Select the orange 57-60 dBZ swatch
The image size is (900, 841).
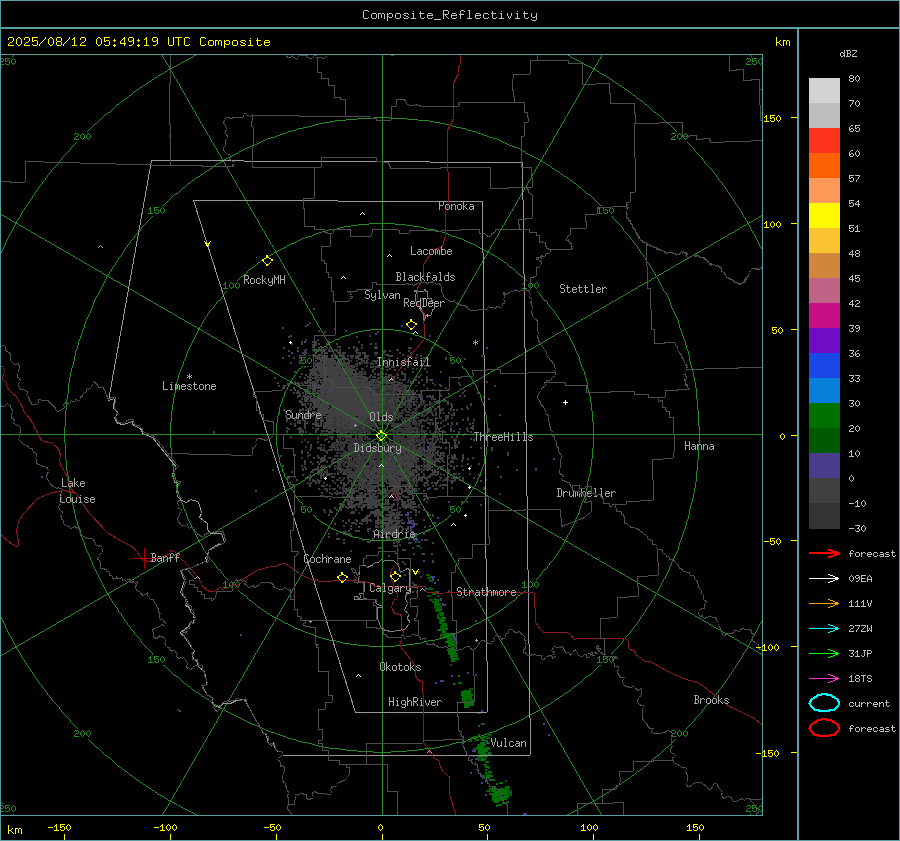[x=824, y=166]
